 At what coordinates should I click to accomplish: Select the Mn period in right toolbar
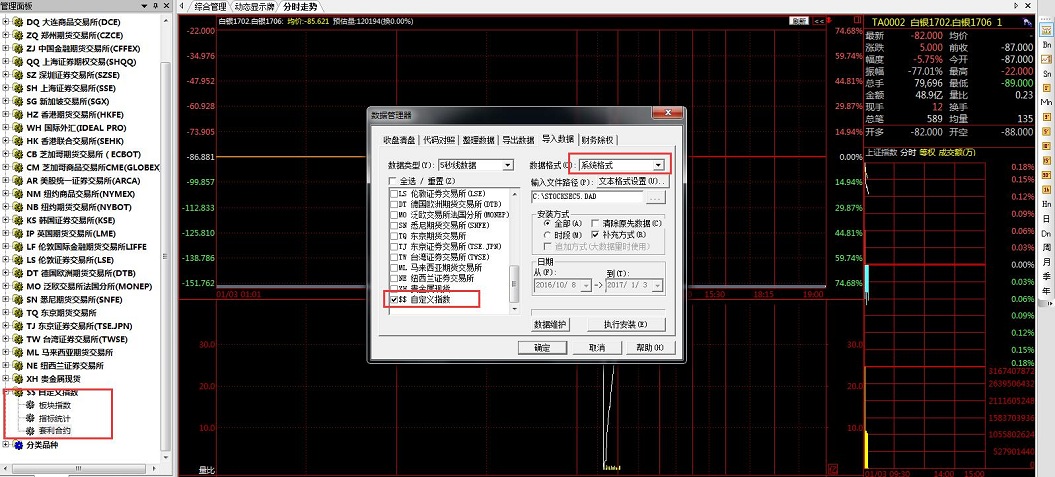coord(1046,102)
